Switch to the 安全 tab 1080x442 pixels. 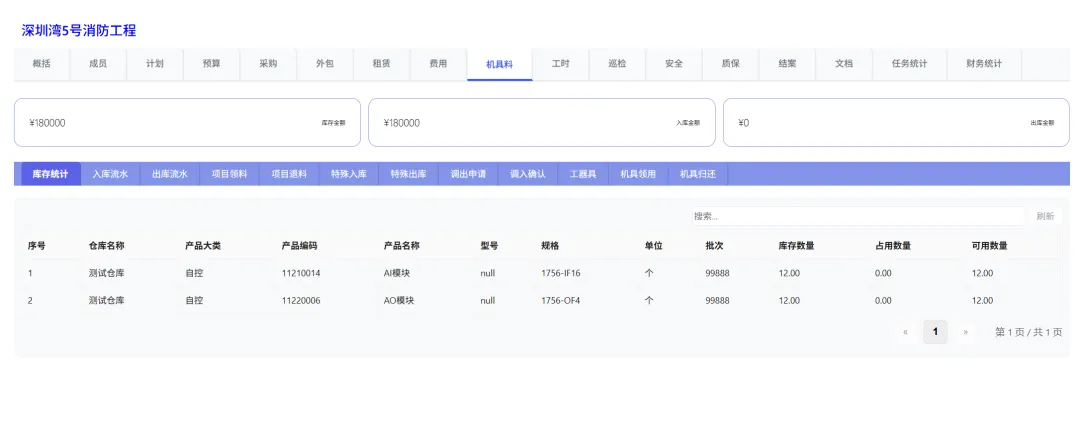[674, 64]
